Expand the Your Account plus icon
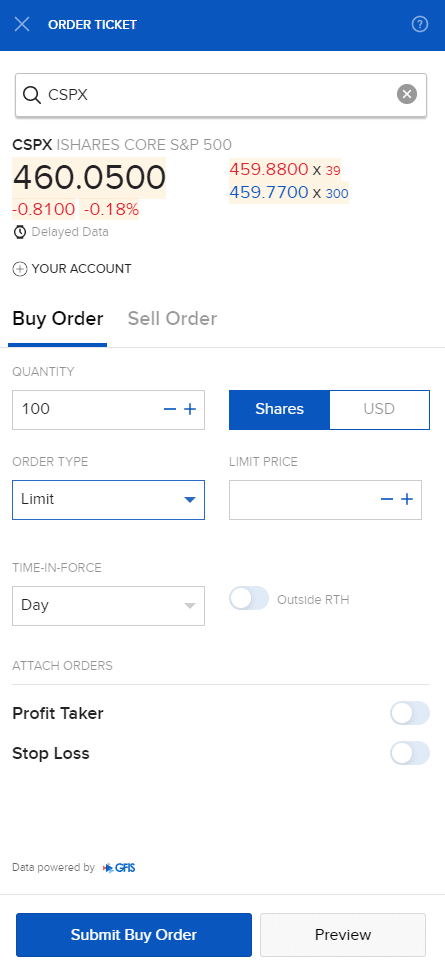The height and width of the screenshot is (963, 445). click(x=20, y=269)
